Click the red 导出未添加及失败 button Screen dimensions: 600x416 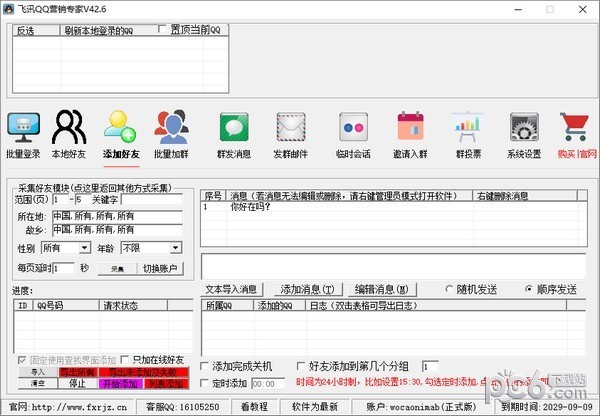(144, 372)
